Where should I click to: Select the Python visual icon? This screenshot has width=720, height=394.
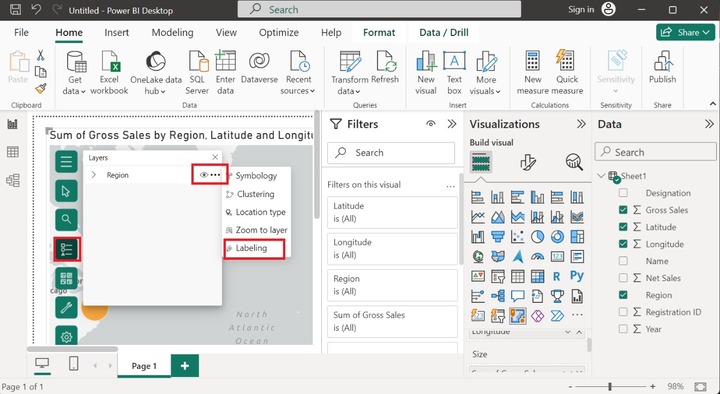(577, 276)
